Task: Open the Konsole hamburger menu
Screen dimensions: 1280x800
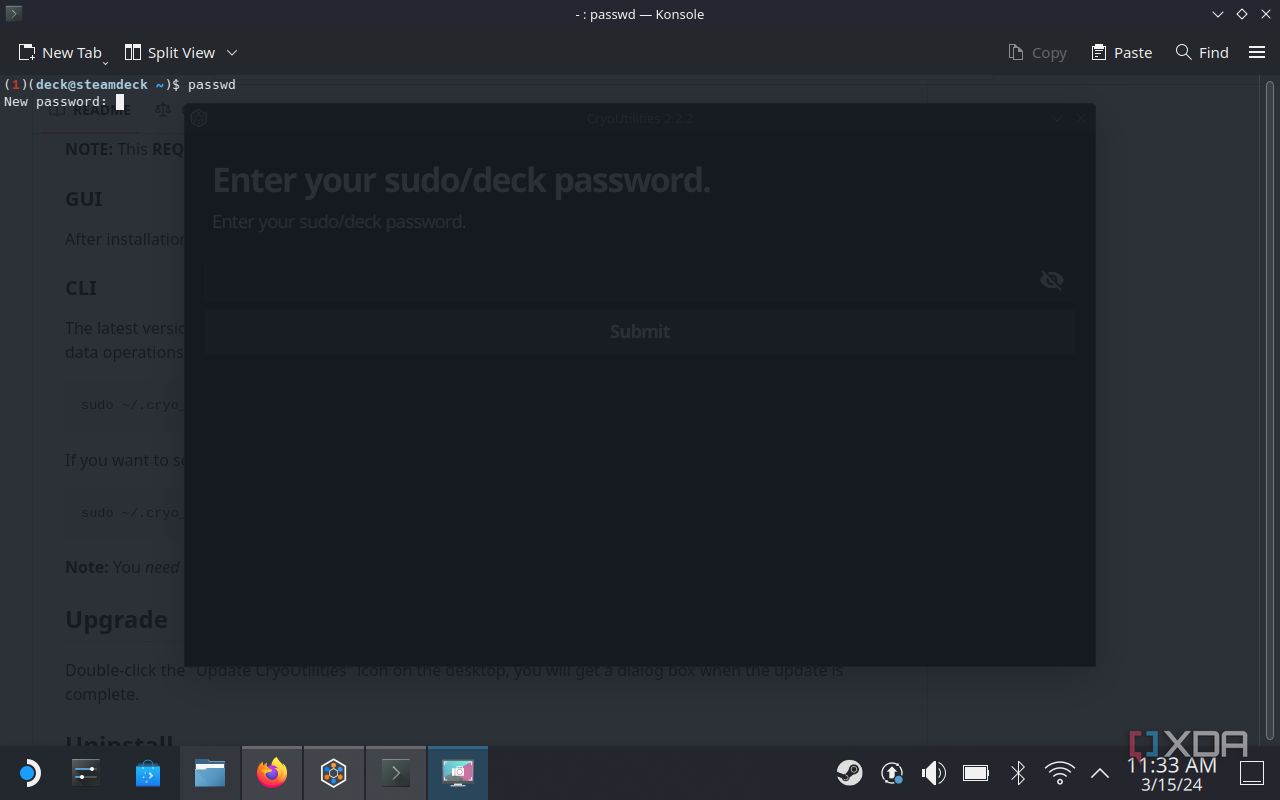Action: [1256, 52]
